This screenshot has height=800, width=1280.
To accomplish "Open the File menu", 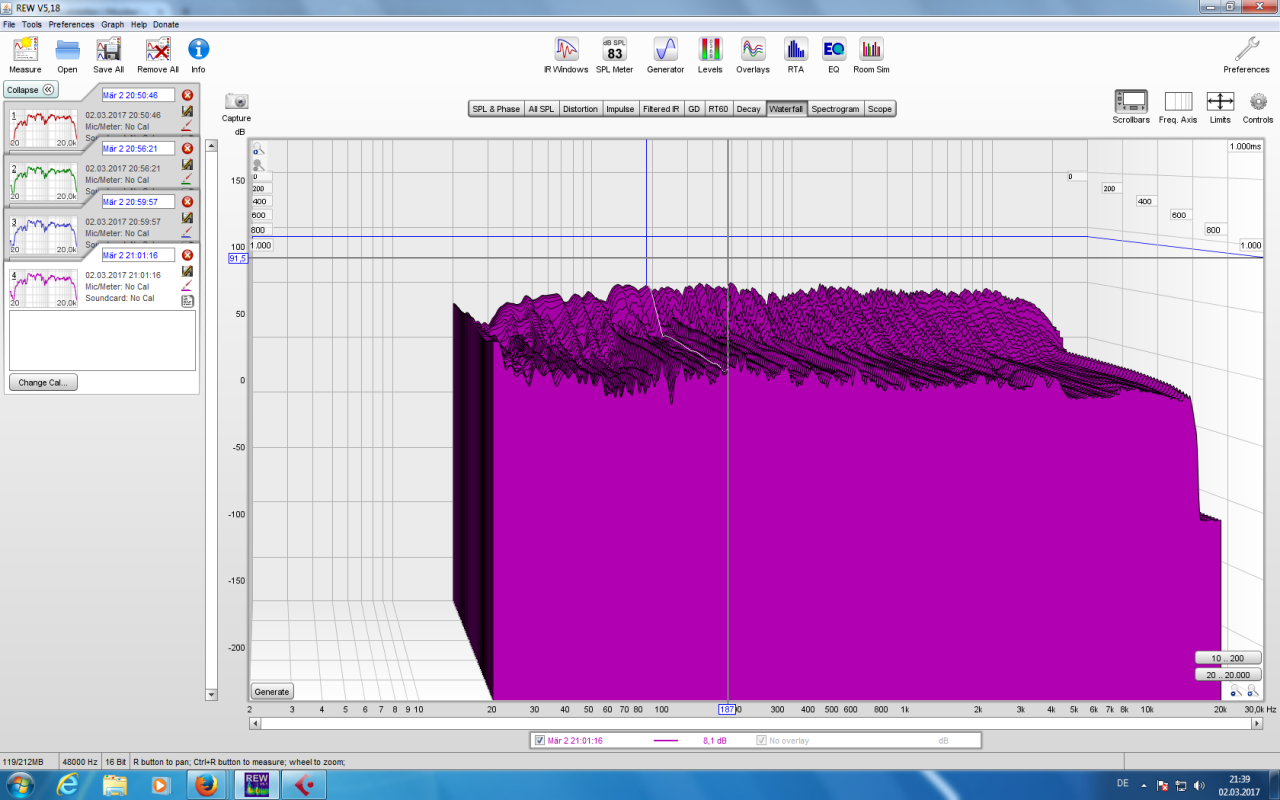I will (9, 24).
